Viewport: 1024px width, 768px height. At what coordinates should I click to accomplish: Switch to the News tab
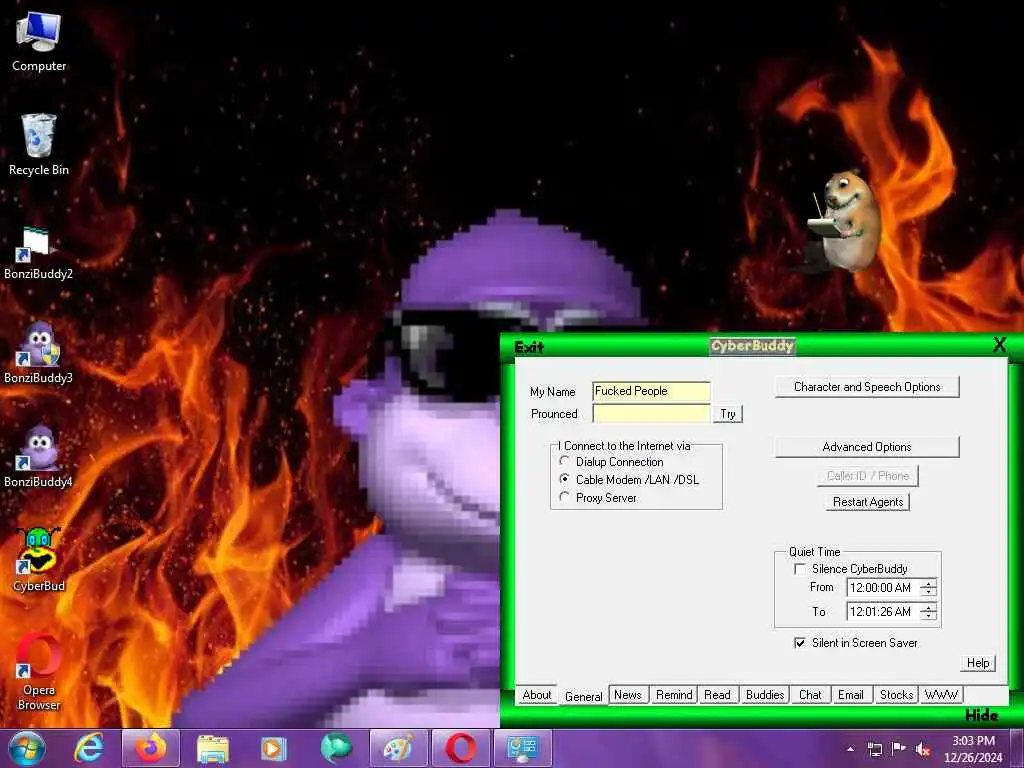[628, 695]
